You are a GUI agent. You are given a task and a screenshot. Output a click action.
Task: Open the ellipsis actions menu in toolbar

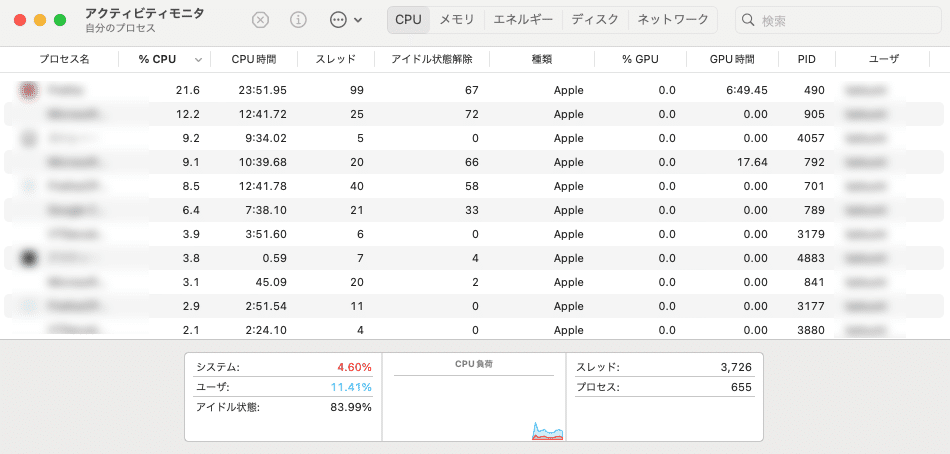point(344,20)
